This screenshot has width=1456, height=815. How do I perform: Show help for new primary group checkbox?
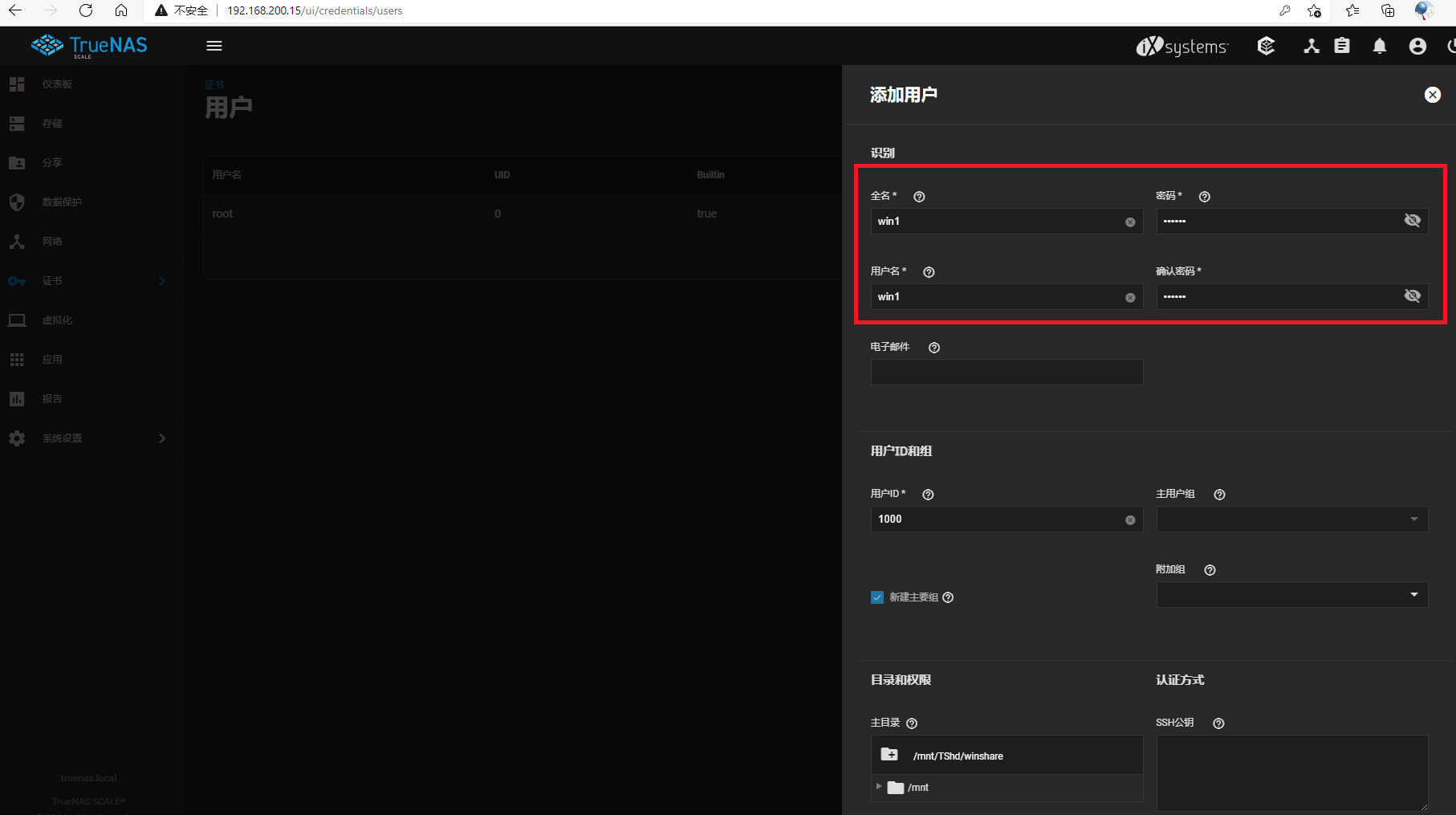click(948, 597)
